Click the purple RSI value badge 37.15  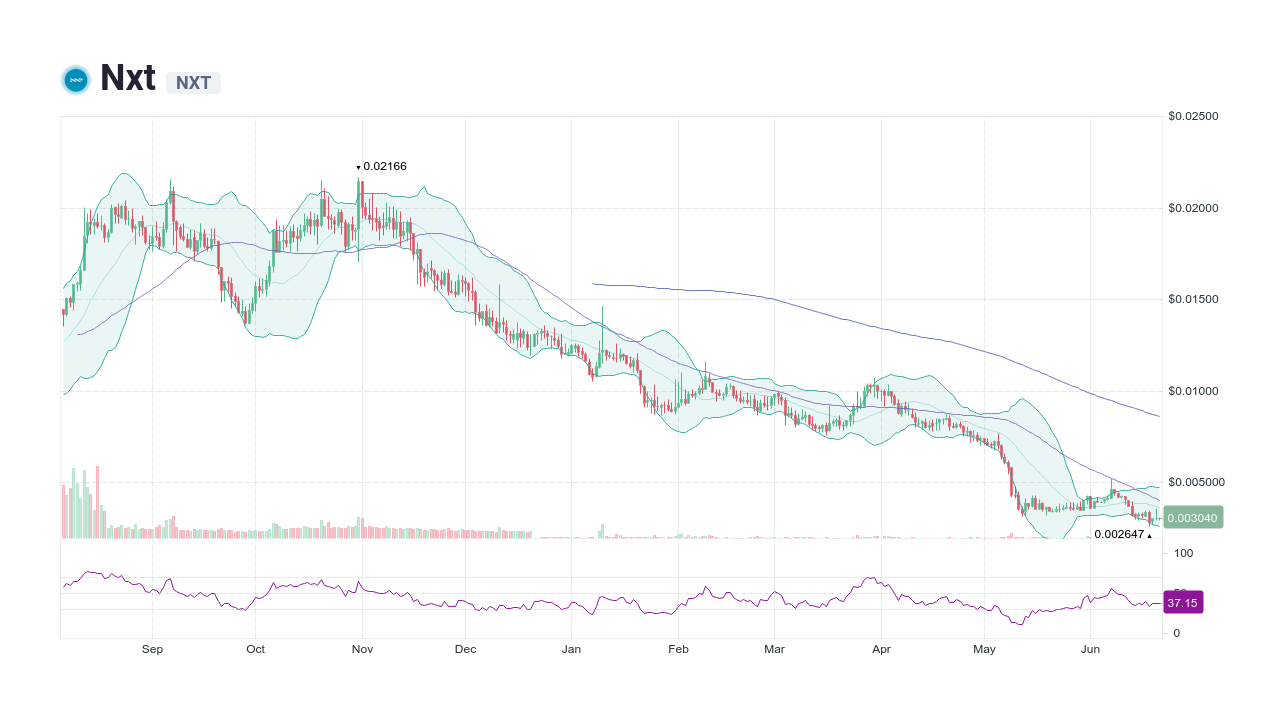tap(1183, 602)
